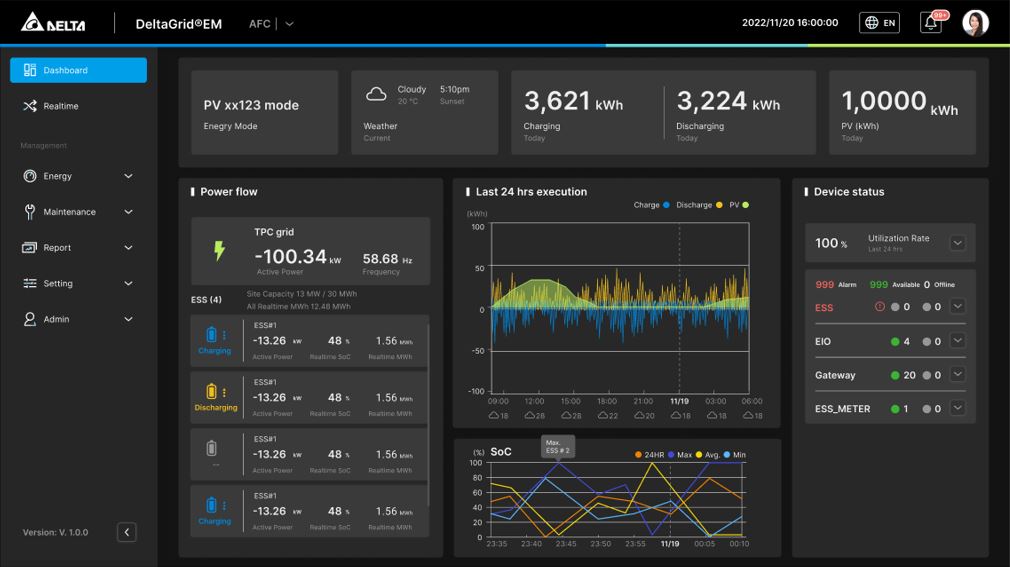The image size is (1010, 567).
Task: Click the ESS red alarm warning icon
Action: click(x=880, y=307)
